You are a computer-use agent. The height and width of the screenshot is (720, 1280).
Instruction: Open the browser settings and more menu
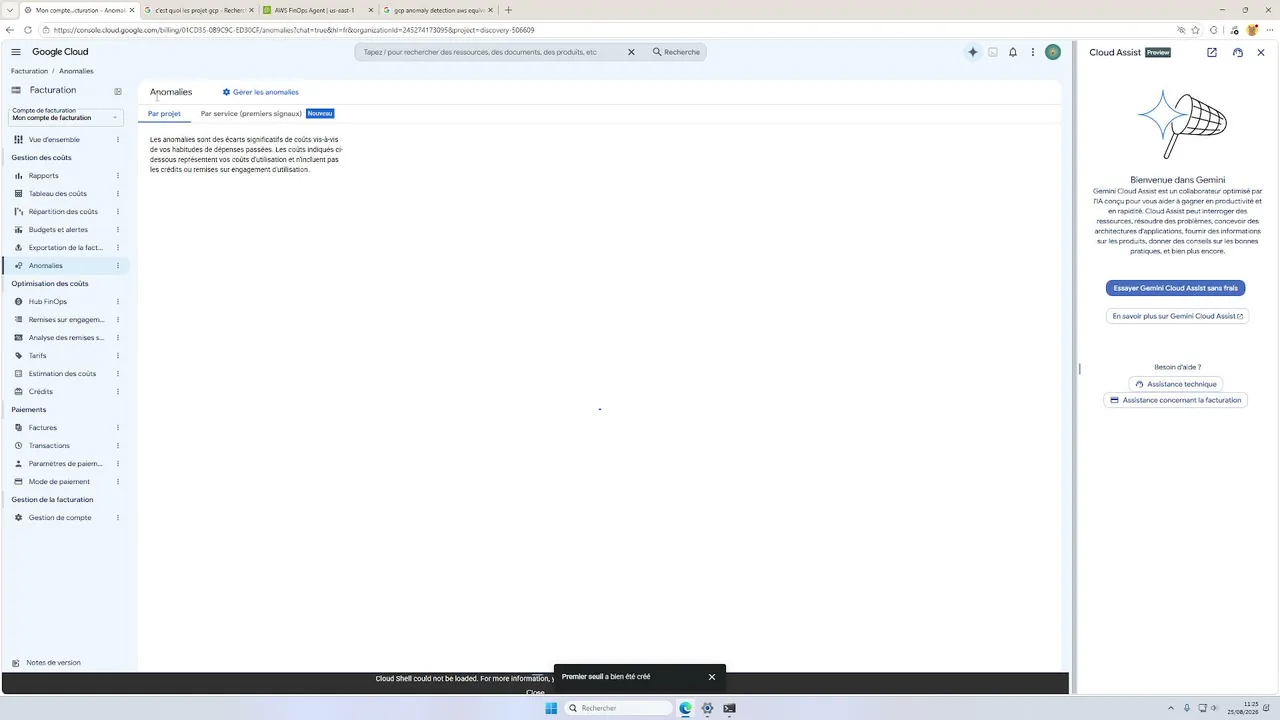[1270, 30]
